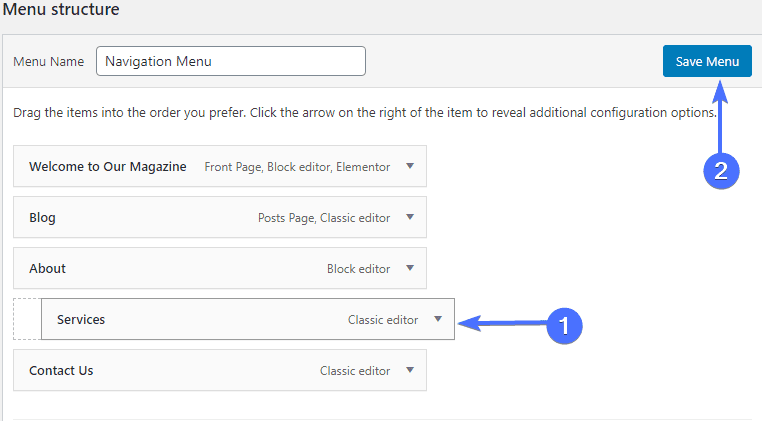
Task: Expand the Blog menu item arrow
Action: (410, 217)
